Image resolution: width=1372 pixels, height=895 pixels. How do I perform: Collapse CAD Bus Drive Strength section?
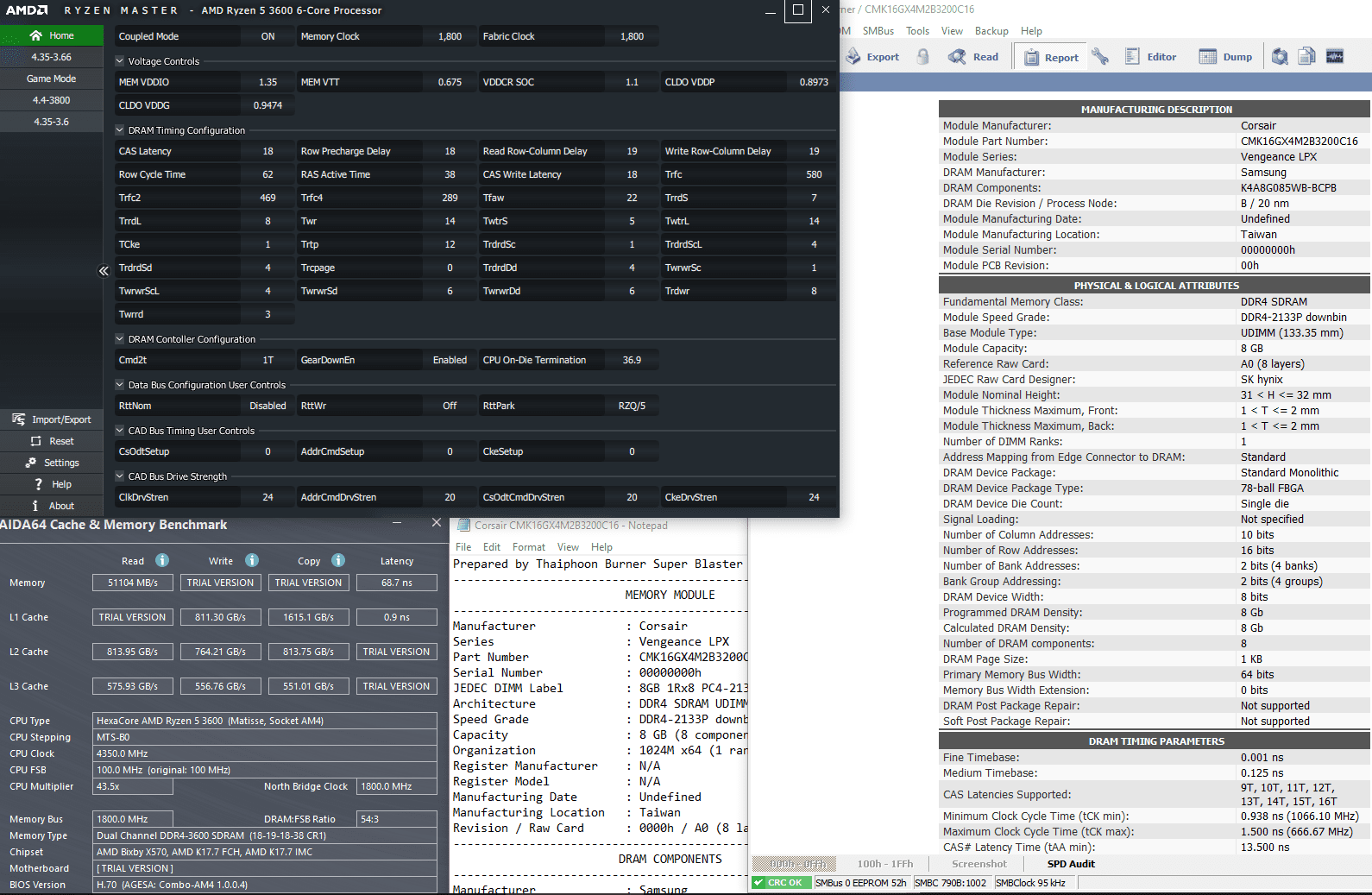(120, 476)
